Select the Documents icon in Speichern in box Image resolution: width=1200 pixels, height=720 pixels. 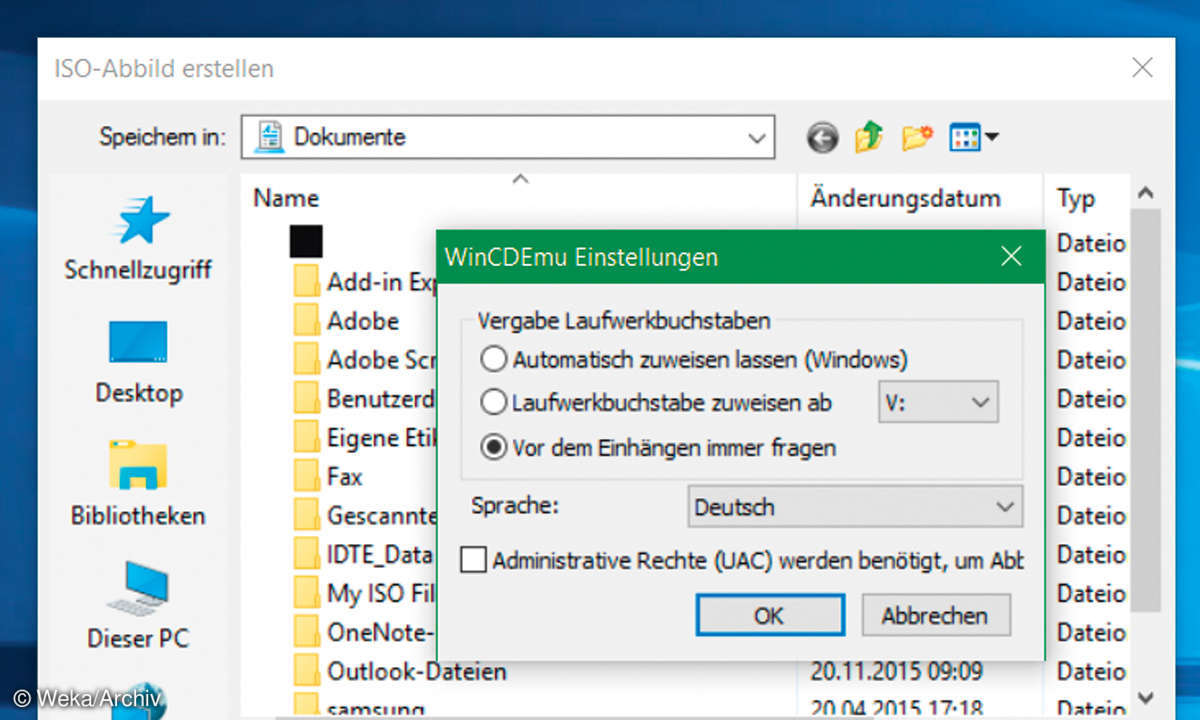[x=268, y=137]
